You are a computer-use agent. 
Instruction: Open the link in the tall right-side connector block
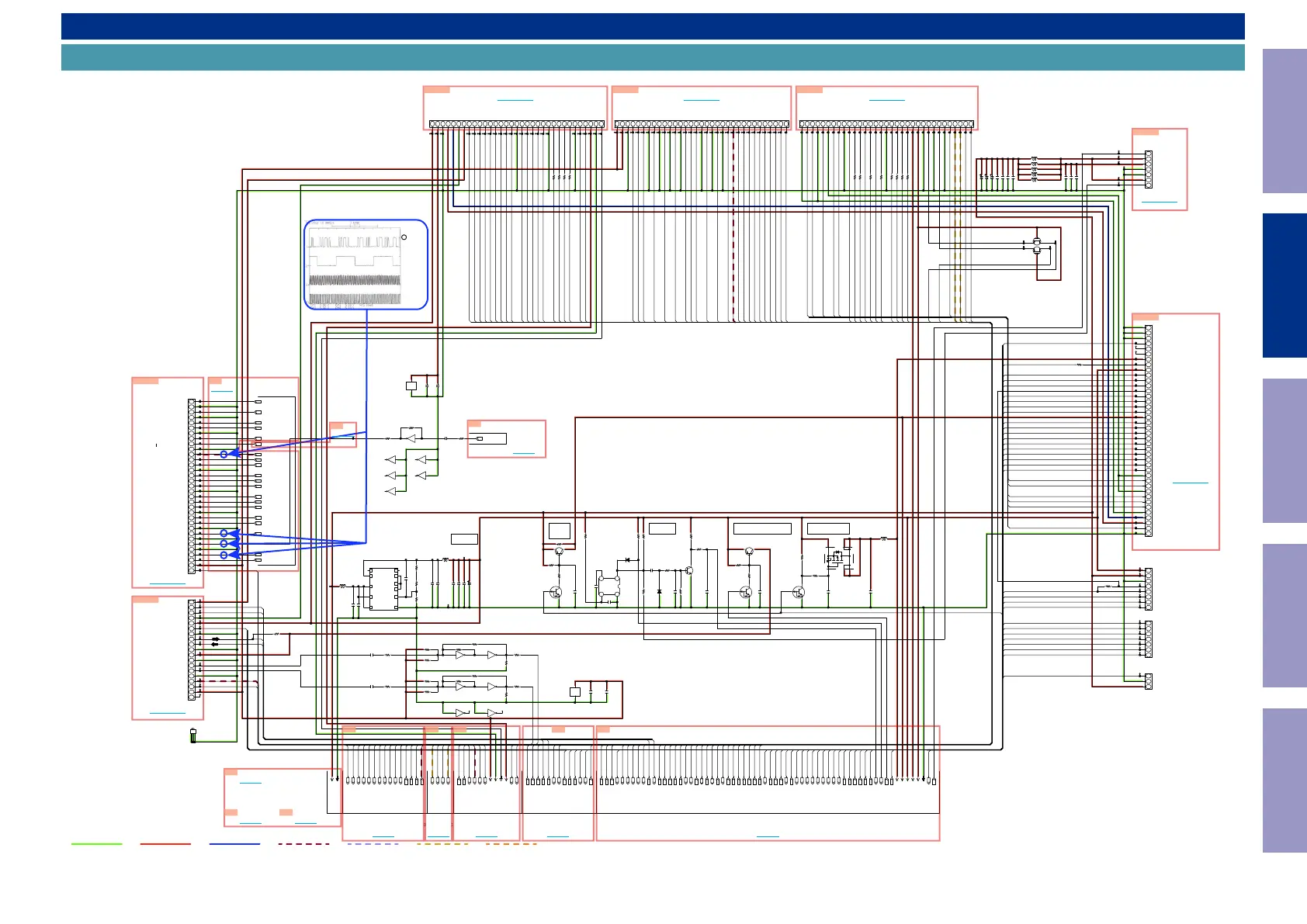[1190, 483]
